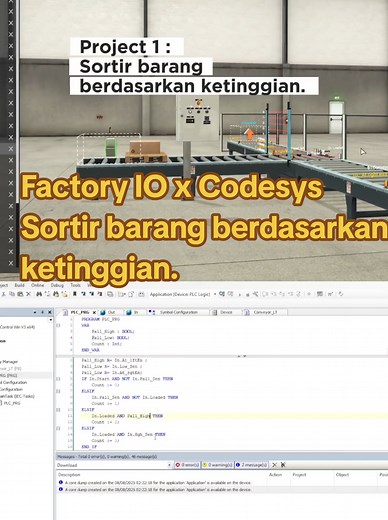Image resolution: width=388 pixels, height=520 pixels.
Task: Open the Device tab
Action: coord(226,312)
